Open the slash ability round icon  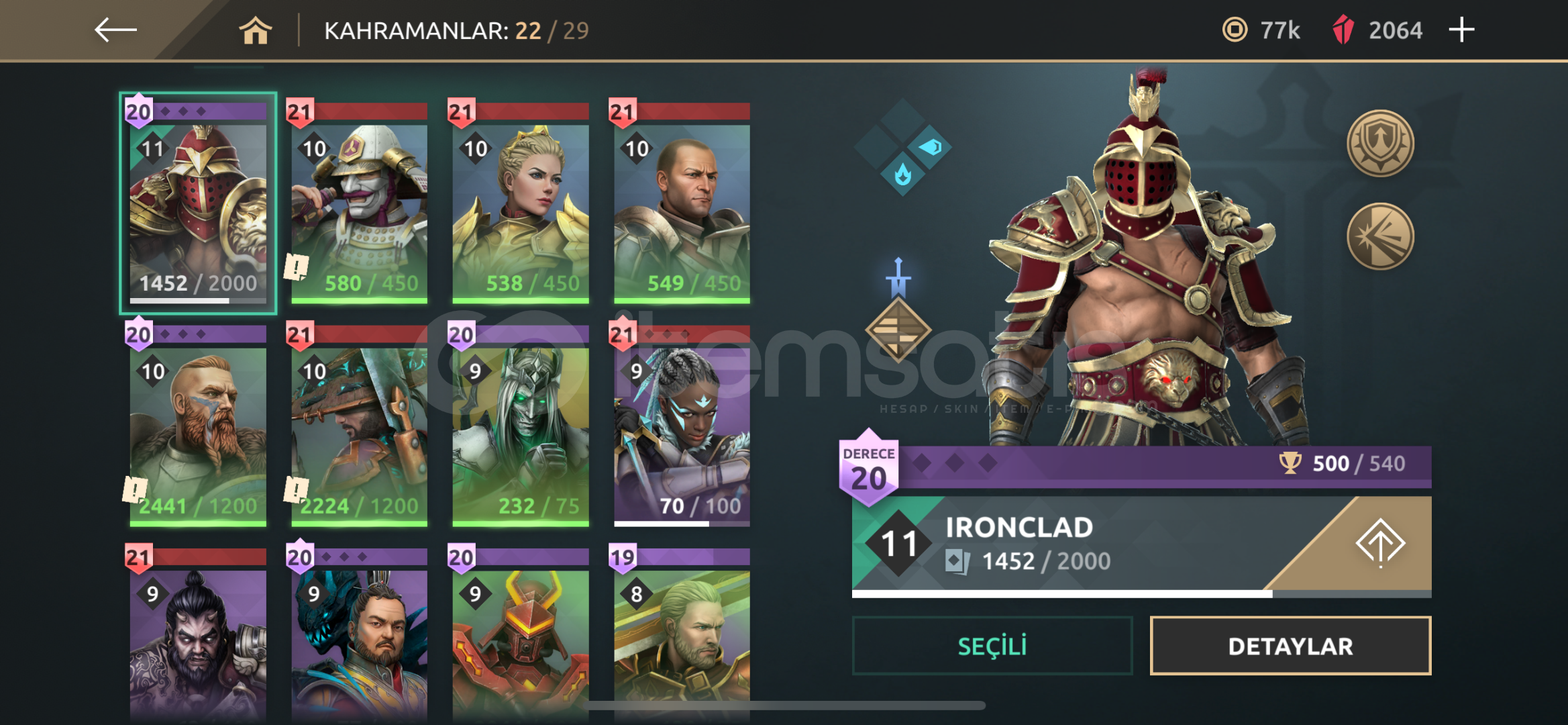1380,236
